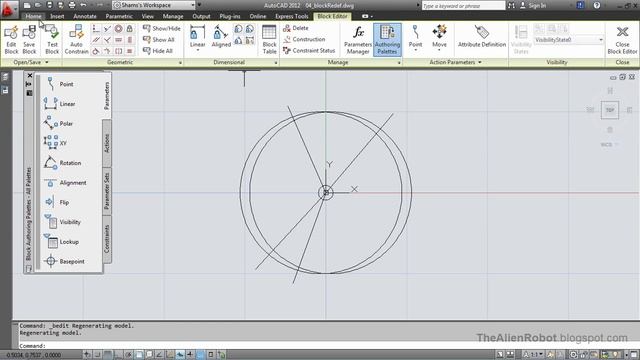Click Sign In
This screenshot has width=640, height=360.
point(533,6)
